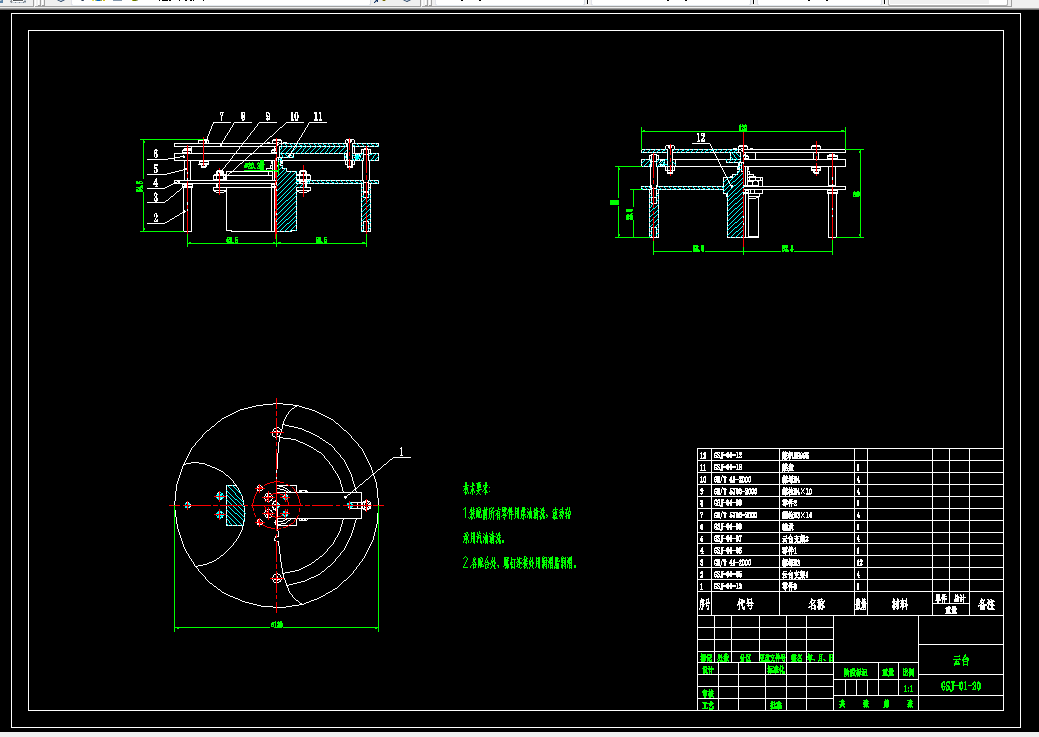Click callout number 3 in left section view
The height and width of the screenshot is (737, 1039).
coord(156,197)
